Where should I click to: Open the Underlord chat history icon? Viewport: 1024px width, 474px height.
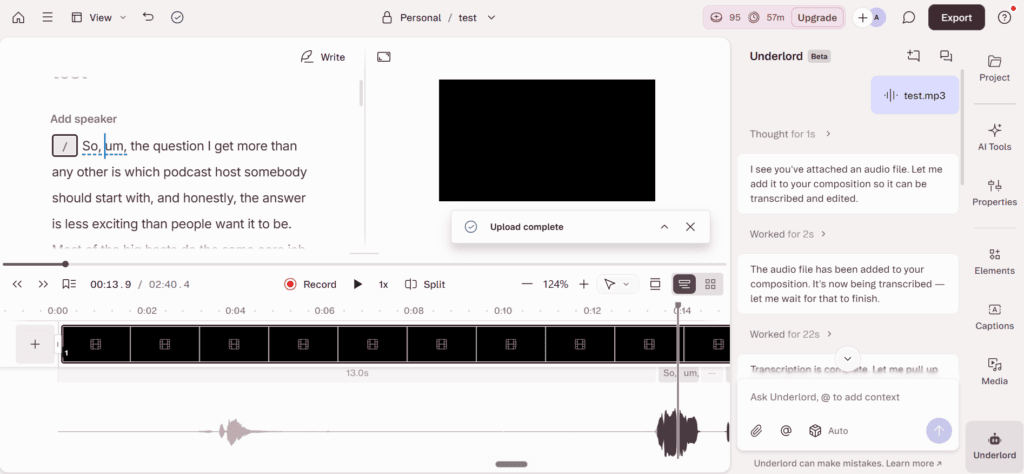(946, 56)
